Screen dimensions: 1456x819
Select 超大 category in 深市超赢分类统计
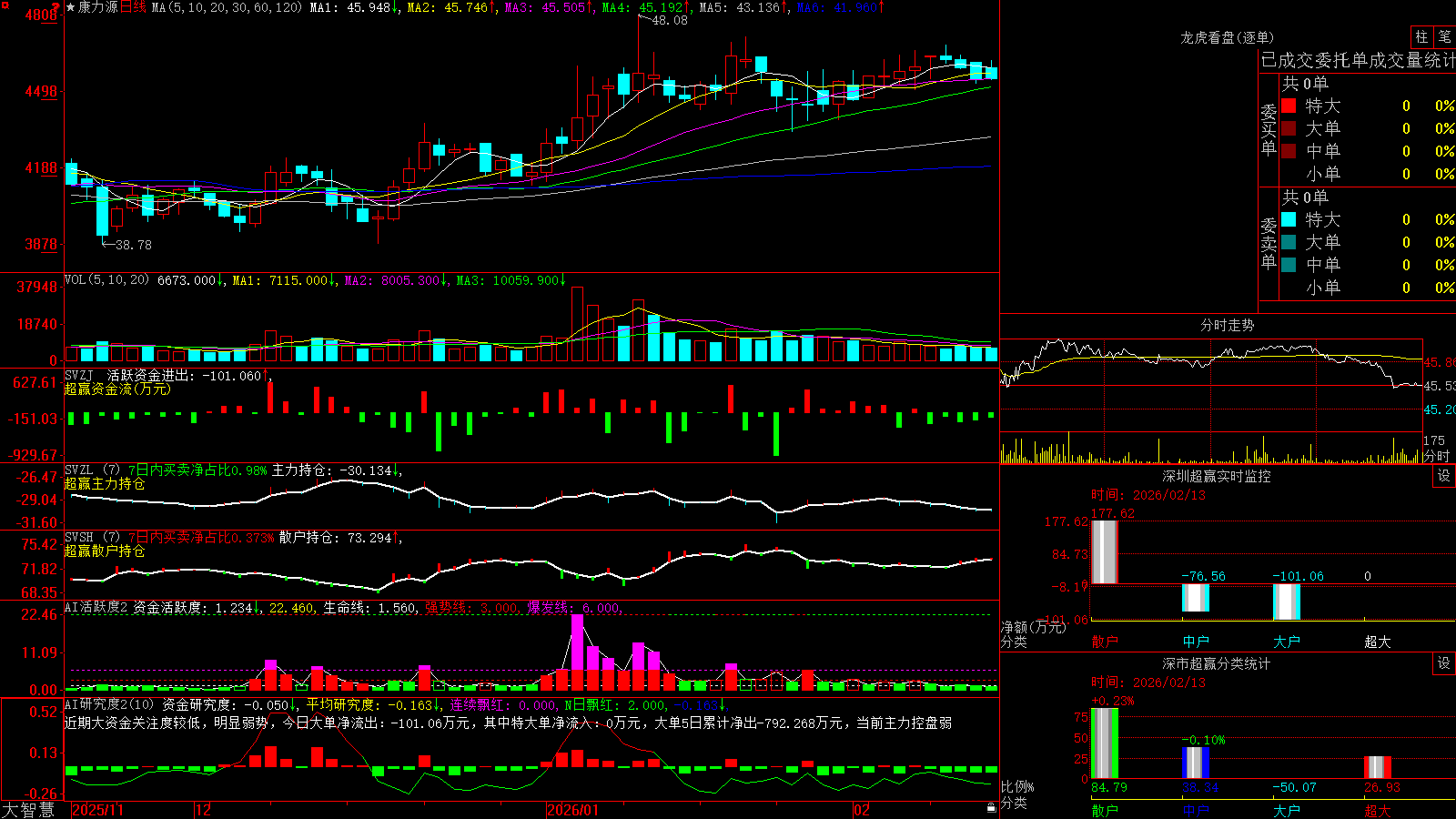pos(1378,811)
